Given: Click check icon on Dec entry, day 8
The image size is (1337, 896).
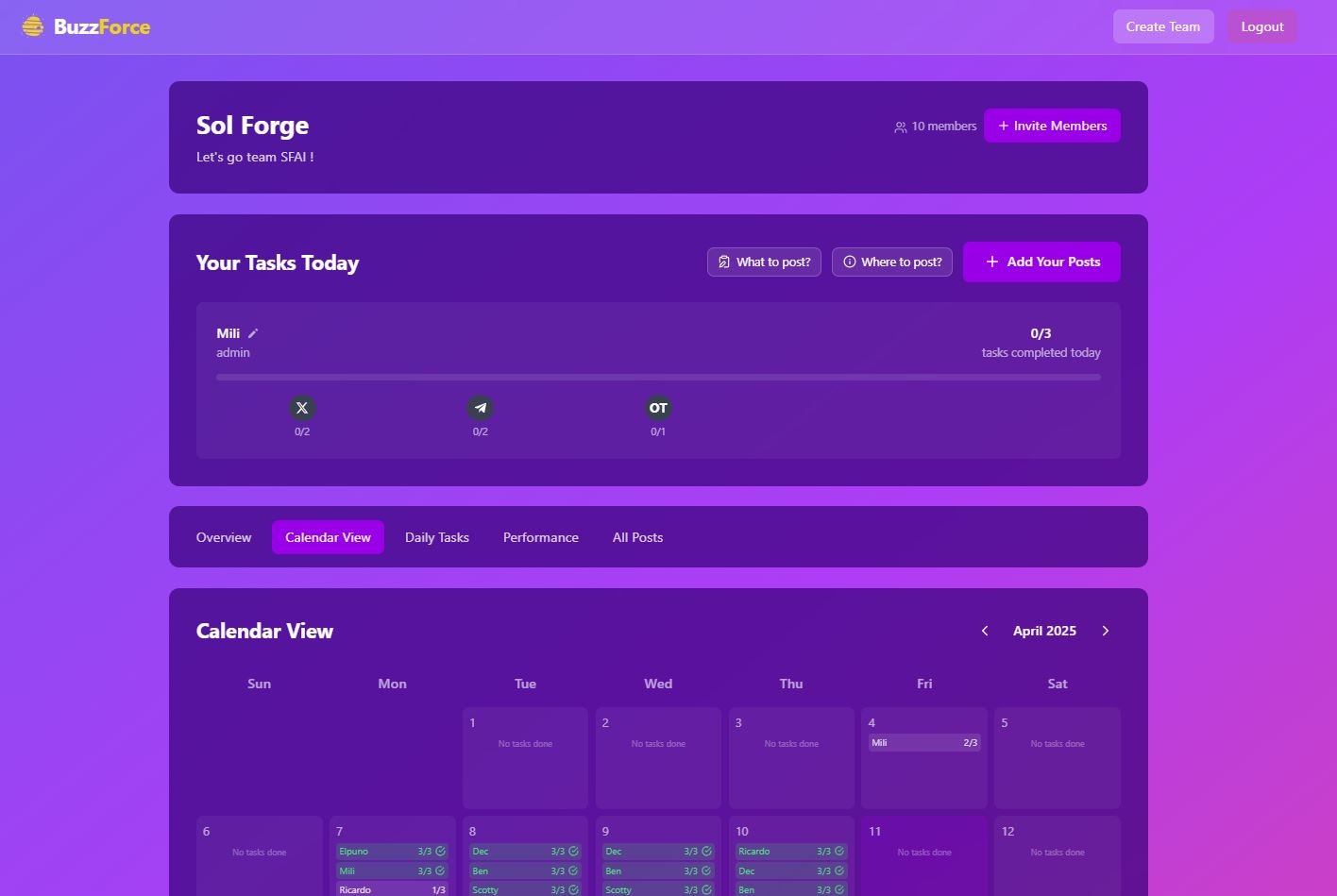Looking at the screenshot, I should click(x=573, y=852).
